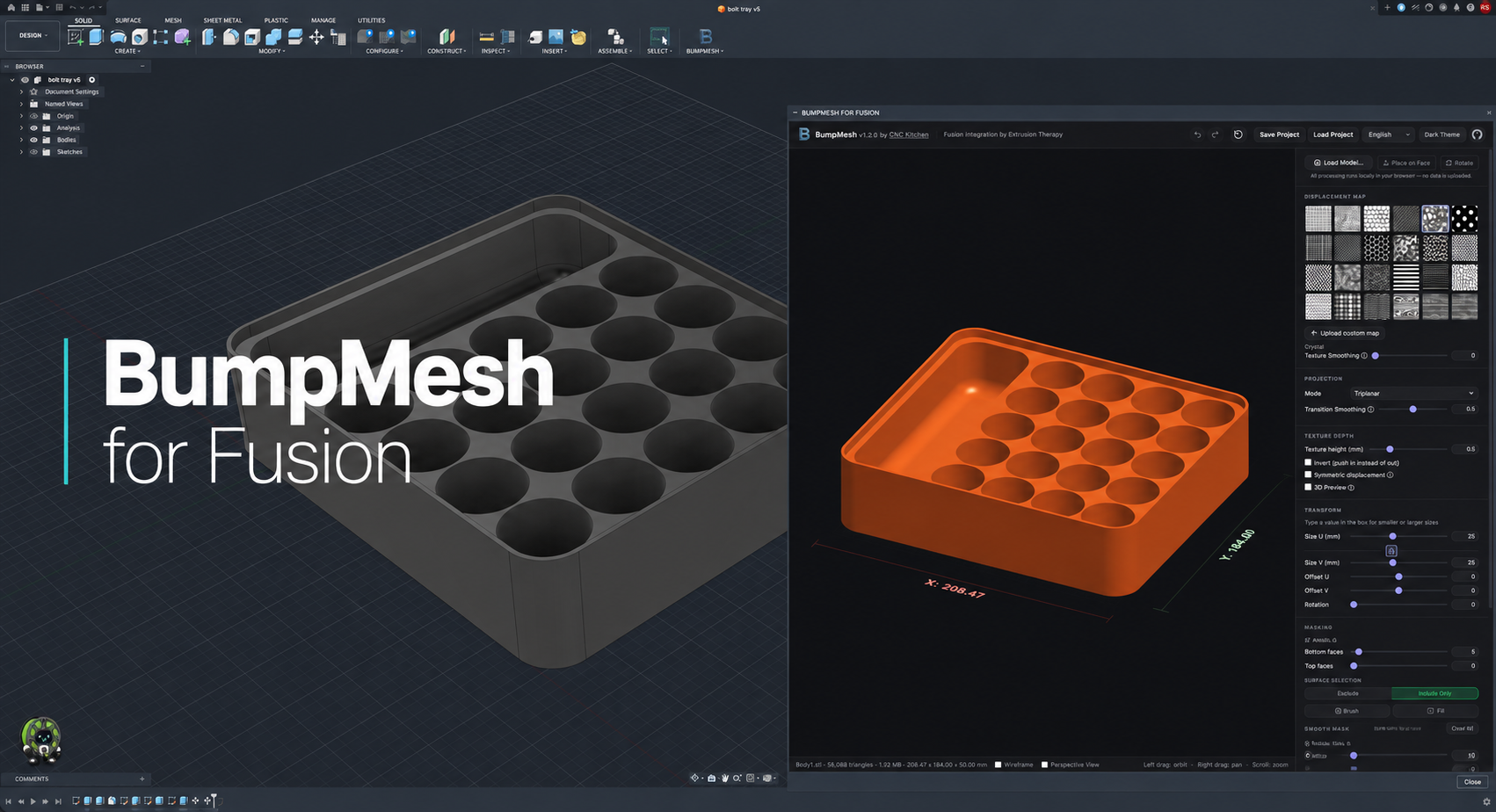Click the BumpMesh B toolbar icon
The height and width of the screenshot is (812, 1496).
click(705, 37)
